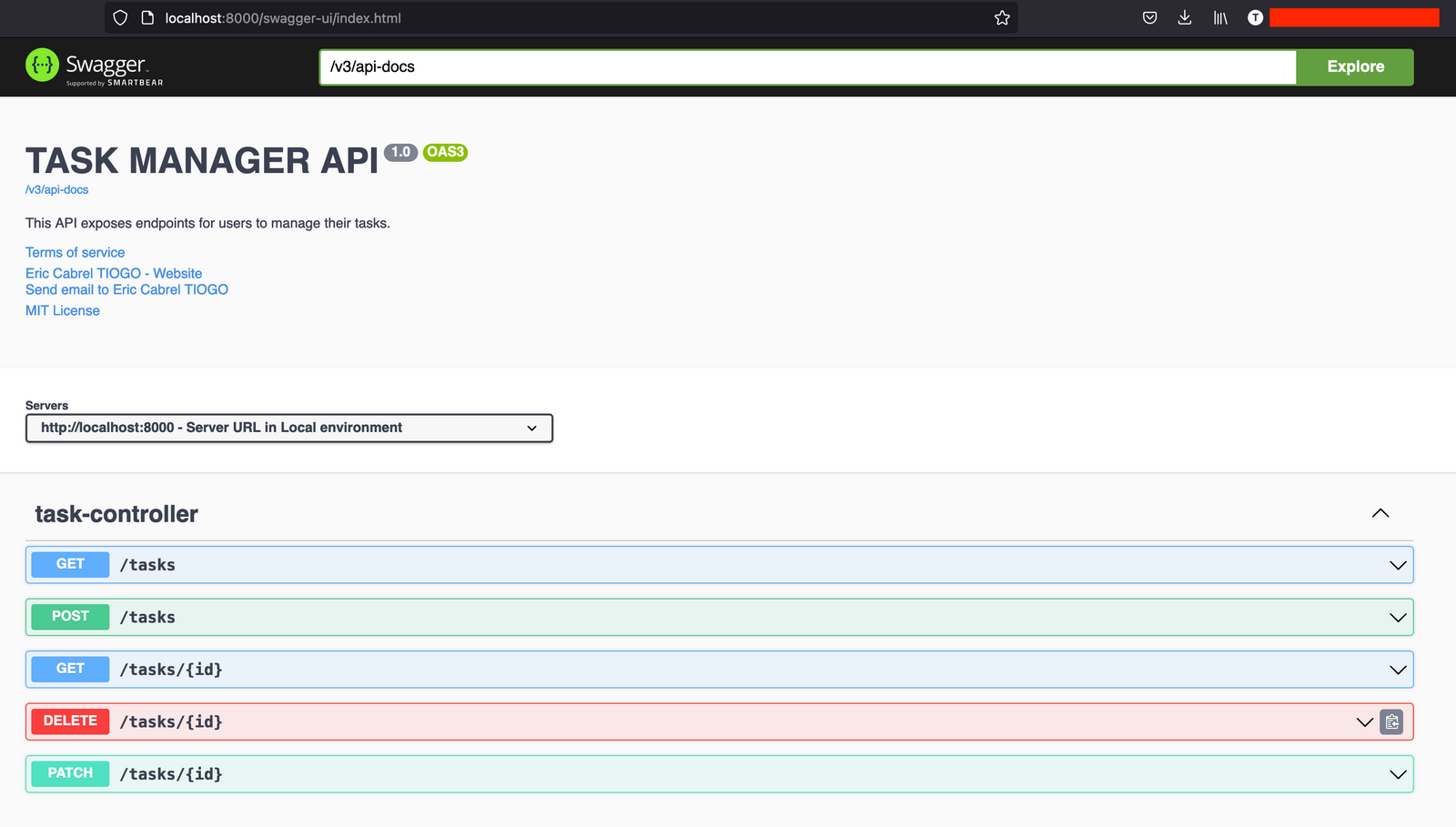This screenshot has height=827, width=1456.
Task: Collapse the task-controller section
Action: tap(1380, 514)
